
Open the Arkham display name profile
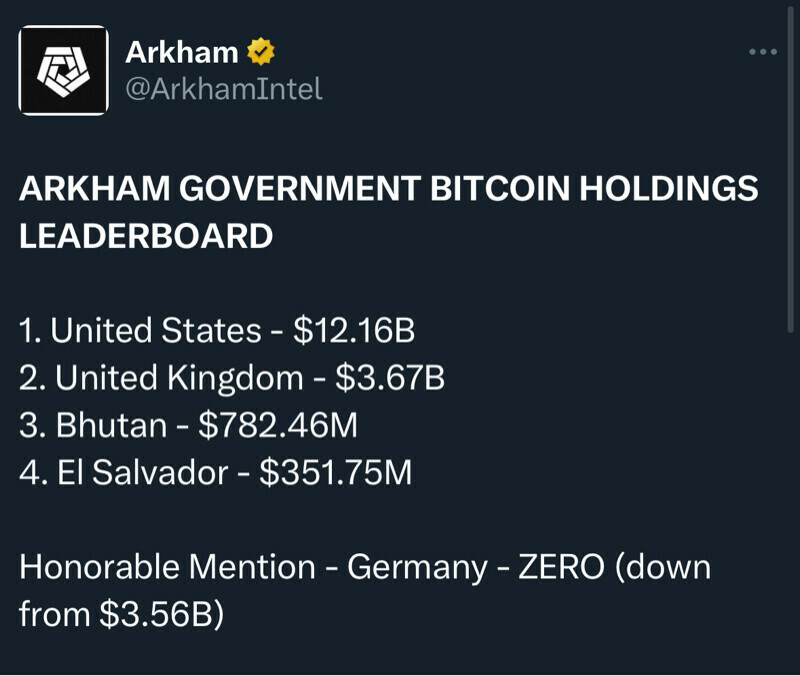coord(182,52)
